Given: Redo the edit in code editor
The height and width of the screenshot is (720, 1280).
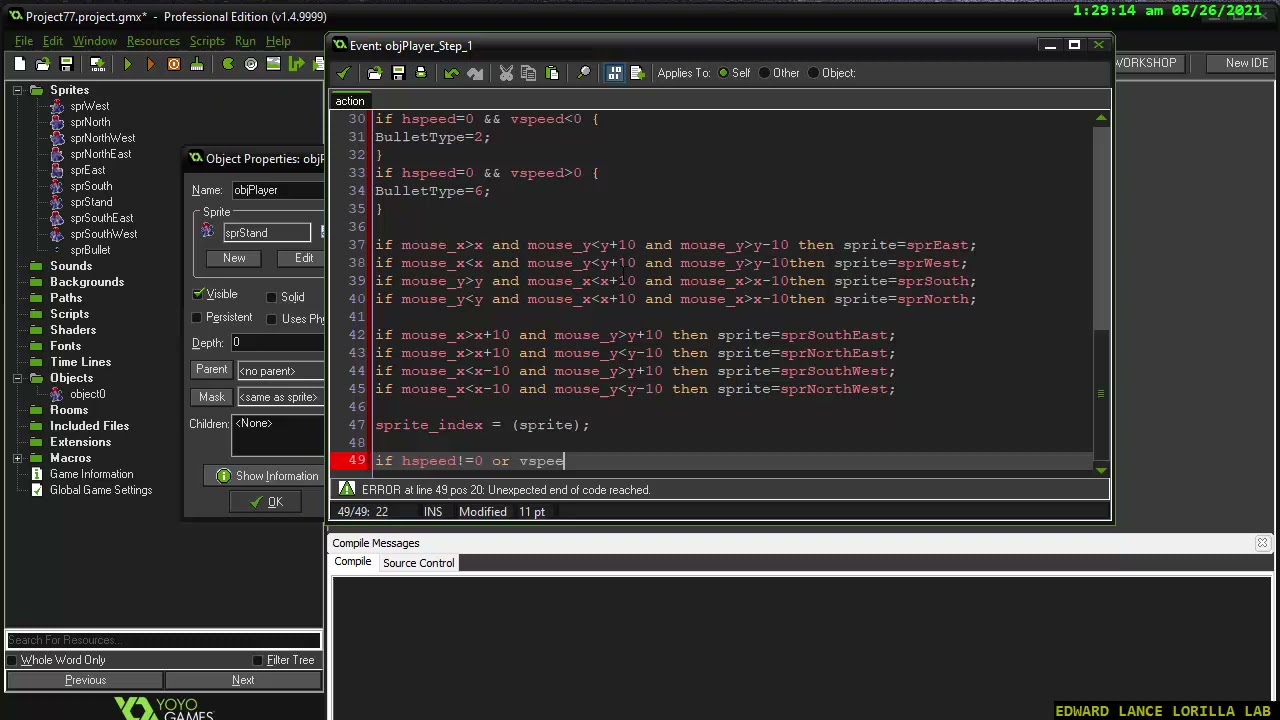Looking at the screenshot, I should (x=475, y=73).
